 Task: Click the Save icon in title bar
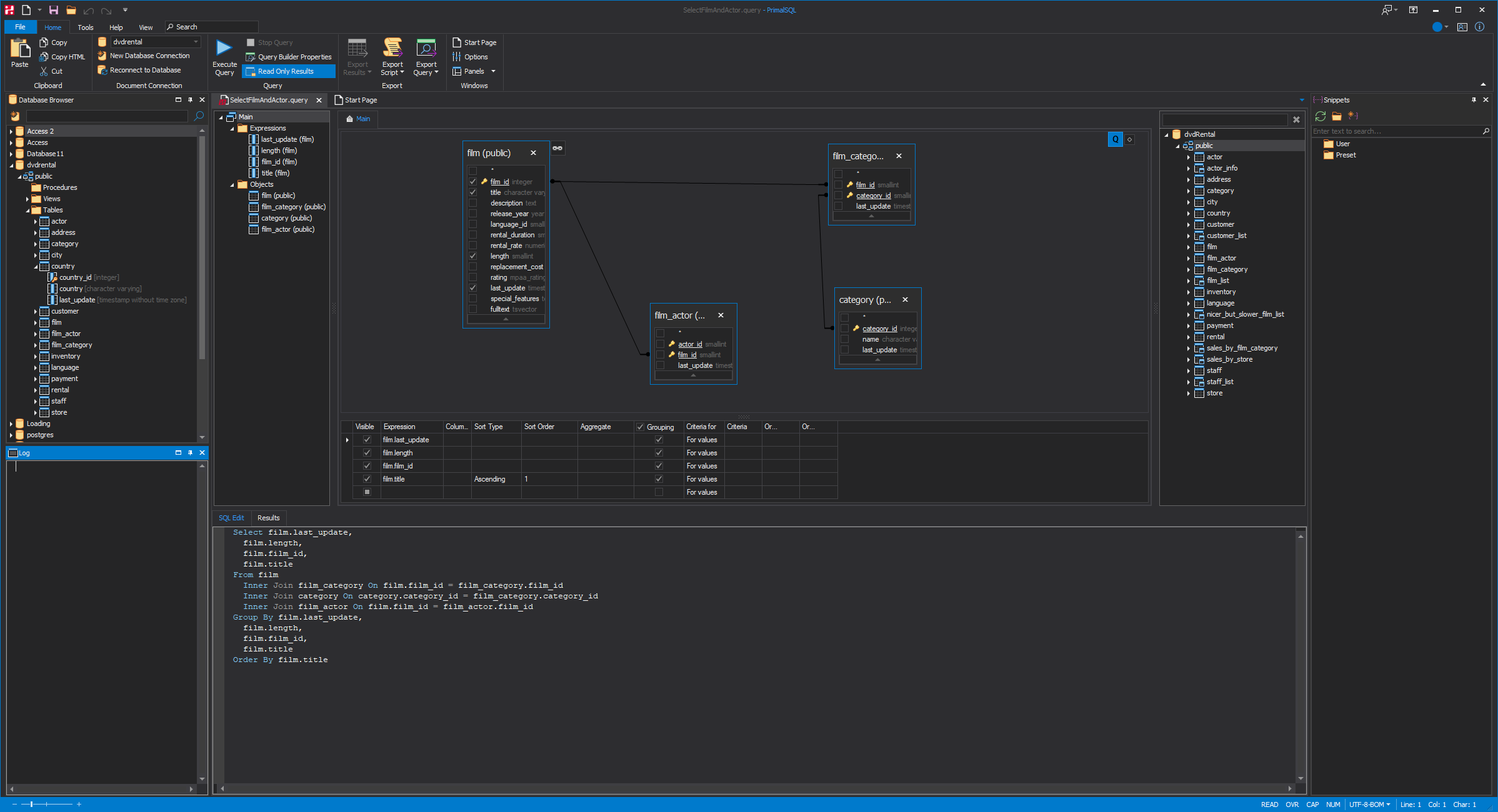coord(54,10)
